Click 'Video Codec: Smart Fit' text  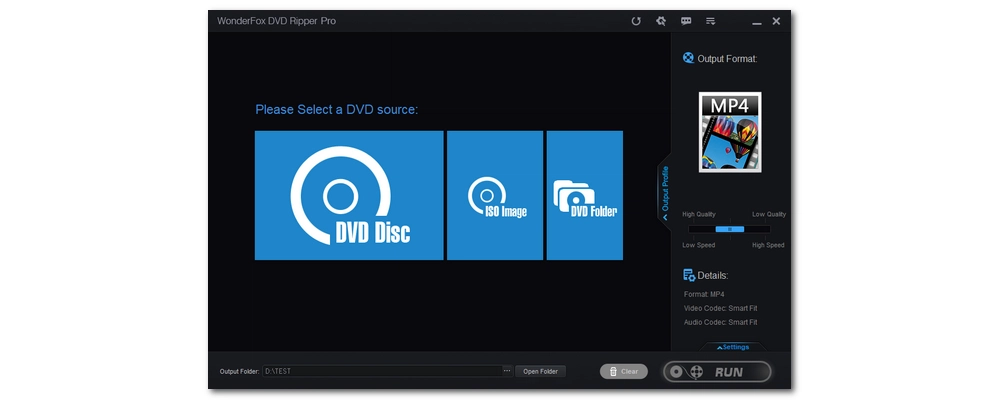pos(721,309)
